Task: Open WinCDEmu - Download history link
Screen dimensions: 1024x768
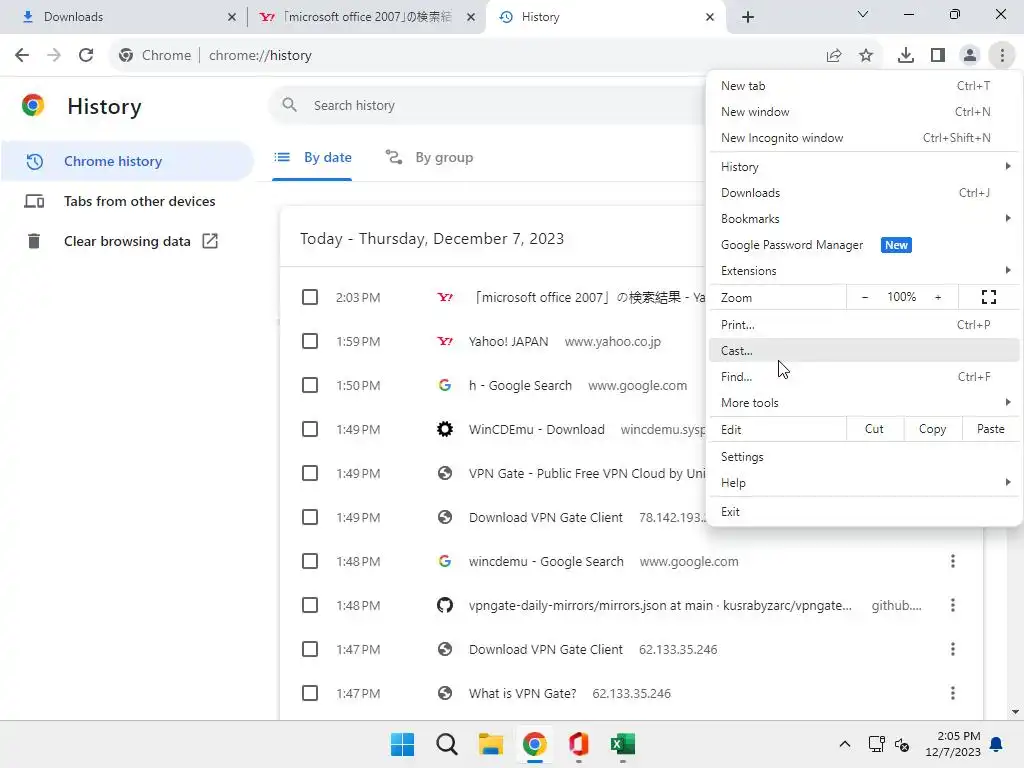Action: click(537, 429)
